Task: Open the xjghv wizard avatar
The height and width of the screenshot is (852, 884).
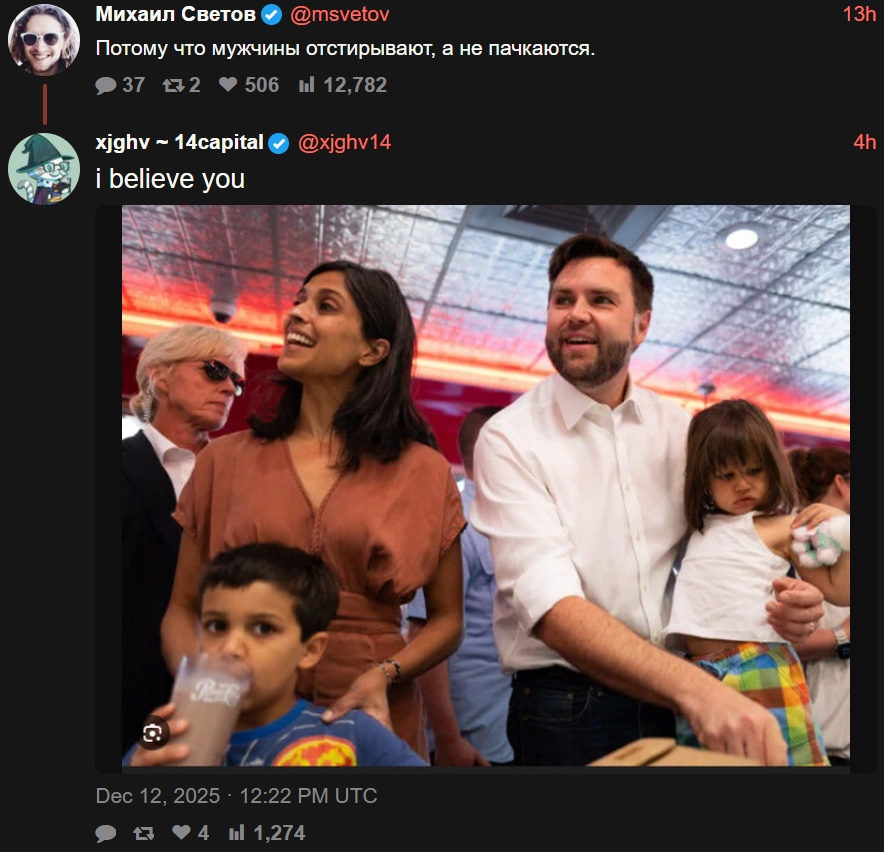Action: pos(44,168)
